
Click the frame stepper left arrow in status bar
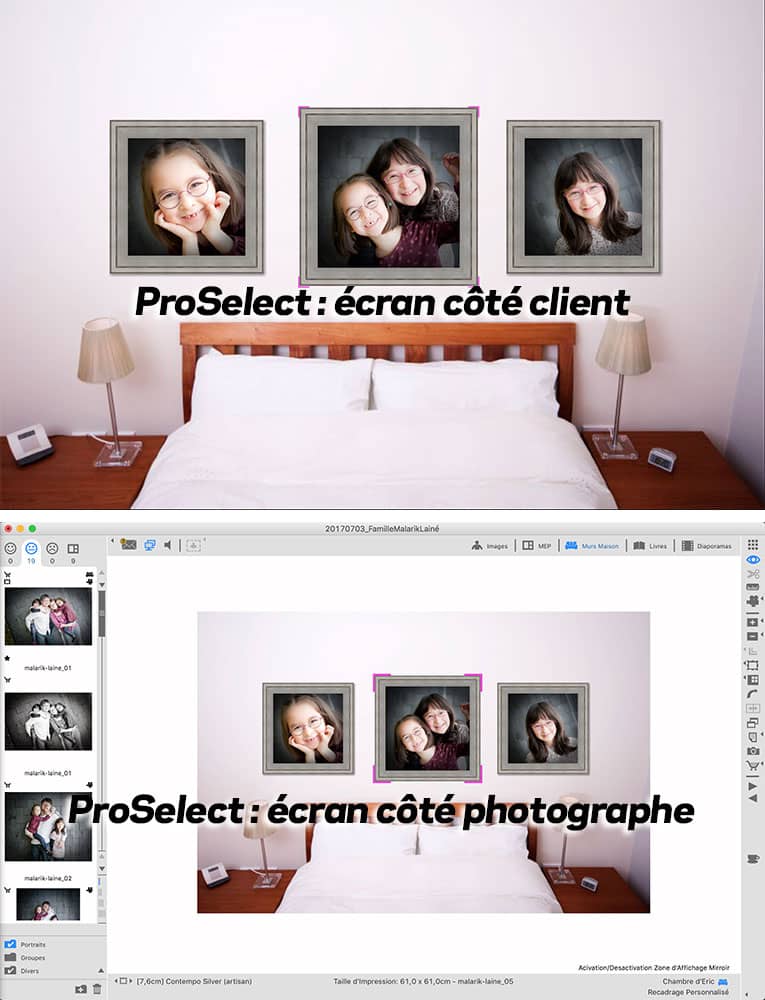(x=116, y=981)
